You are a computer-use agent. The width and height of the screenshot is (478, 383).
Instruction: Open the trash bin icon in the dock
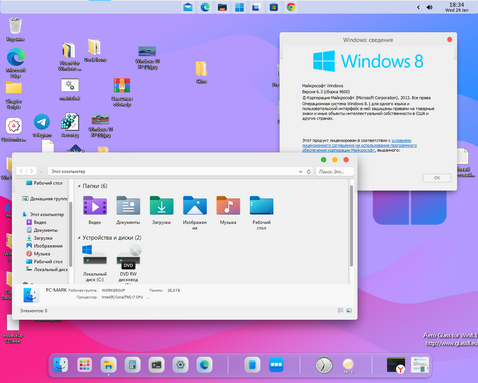[x=252, y=365]
